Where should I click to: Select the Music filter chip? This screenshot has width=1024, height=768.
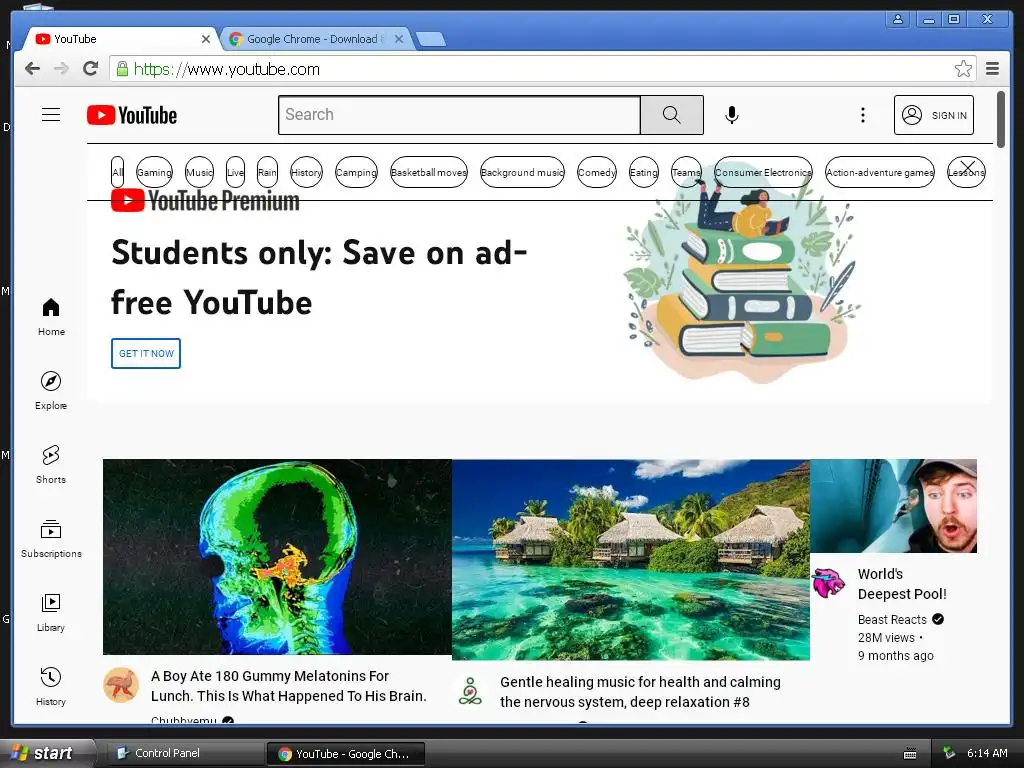pos(199,172)
